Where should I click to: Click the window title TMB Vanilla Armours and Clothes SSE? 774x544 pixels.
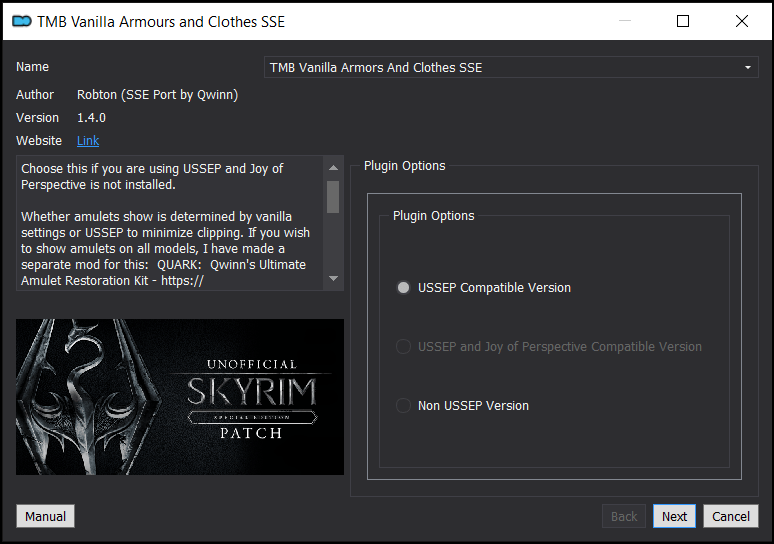(161, 22)
